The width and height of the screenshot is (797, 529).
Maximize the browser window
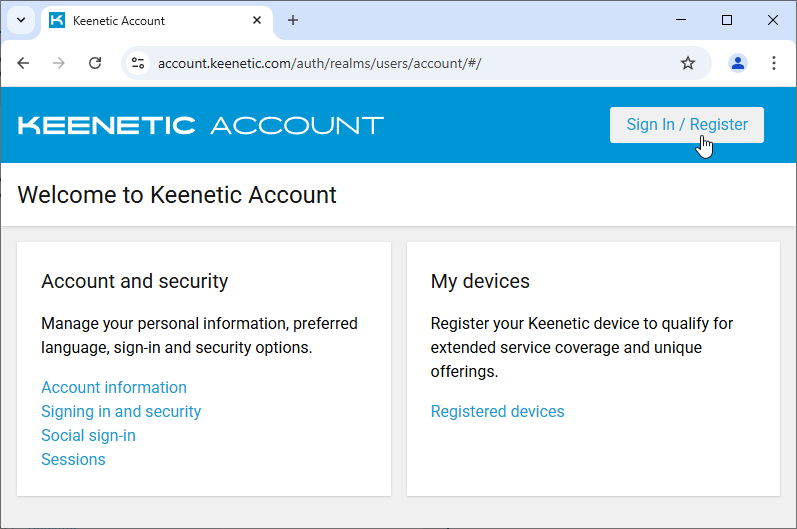[727, 20]
